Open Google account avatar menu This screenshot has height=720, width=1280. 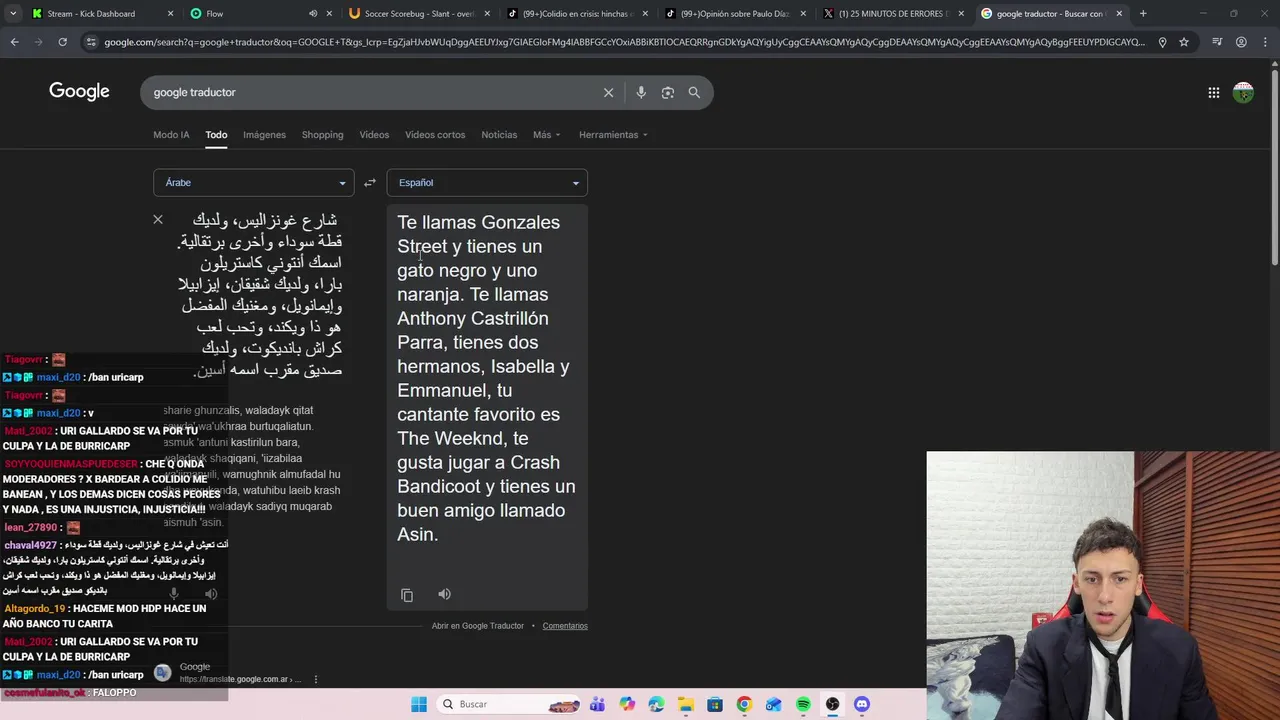click(1243, 93)
